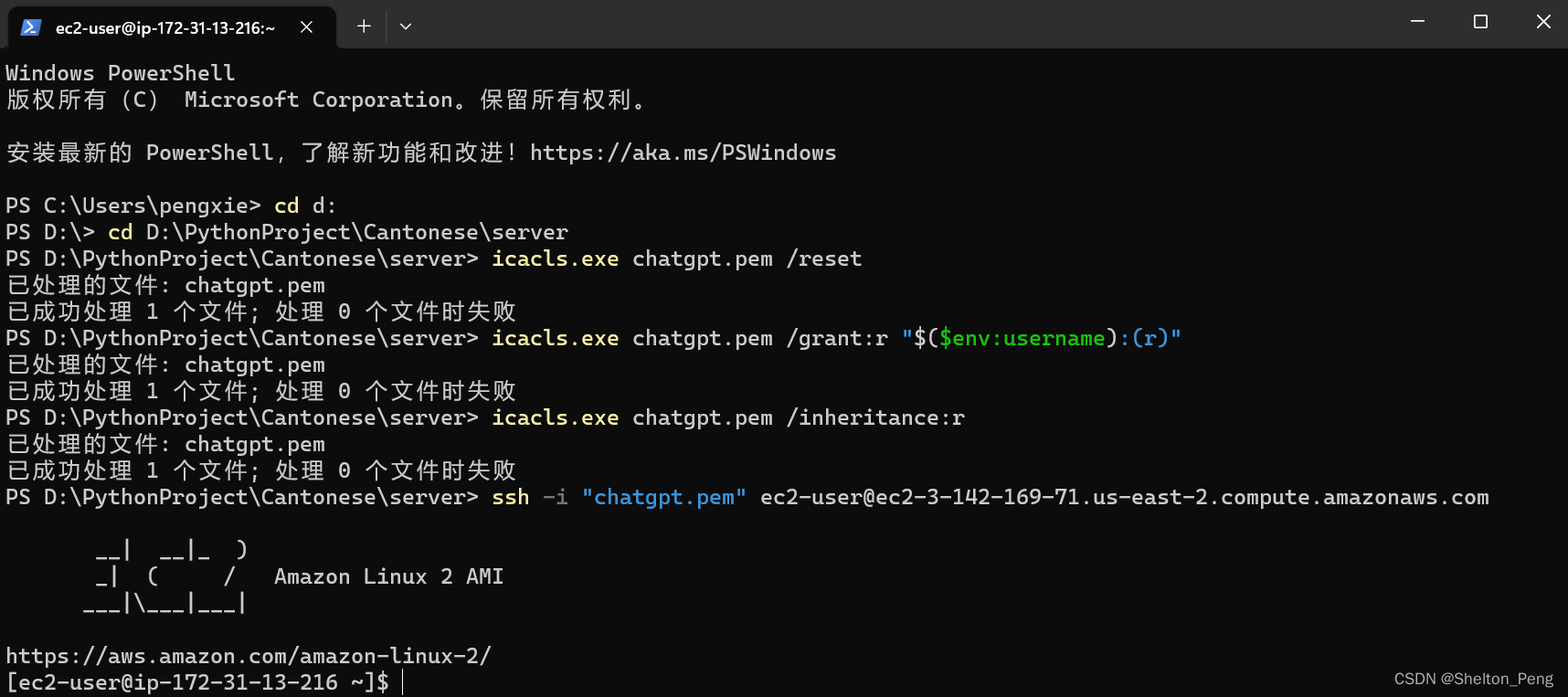Click the PowerShell icon in the tab
Screen dimensions: 1568x697
pos(30,27)
